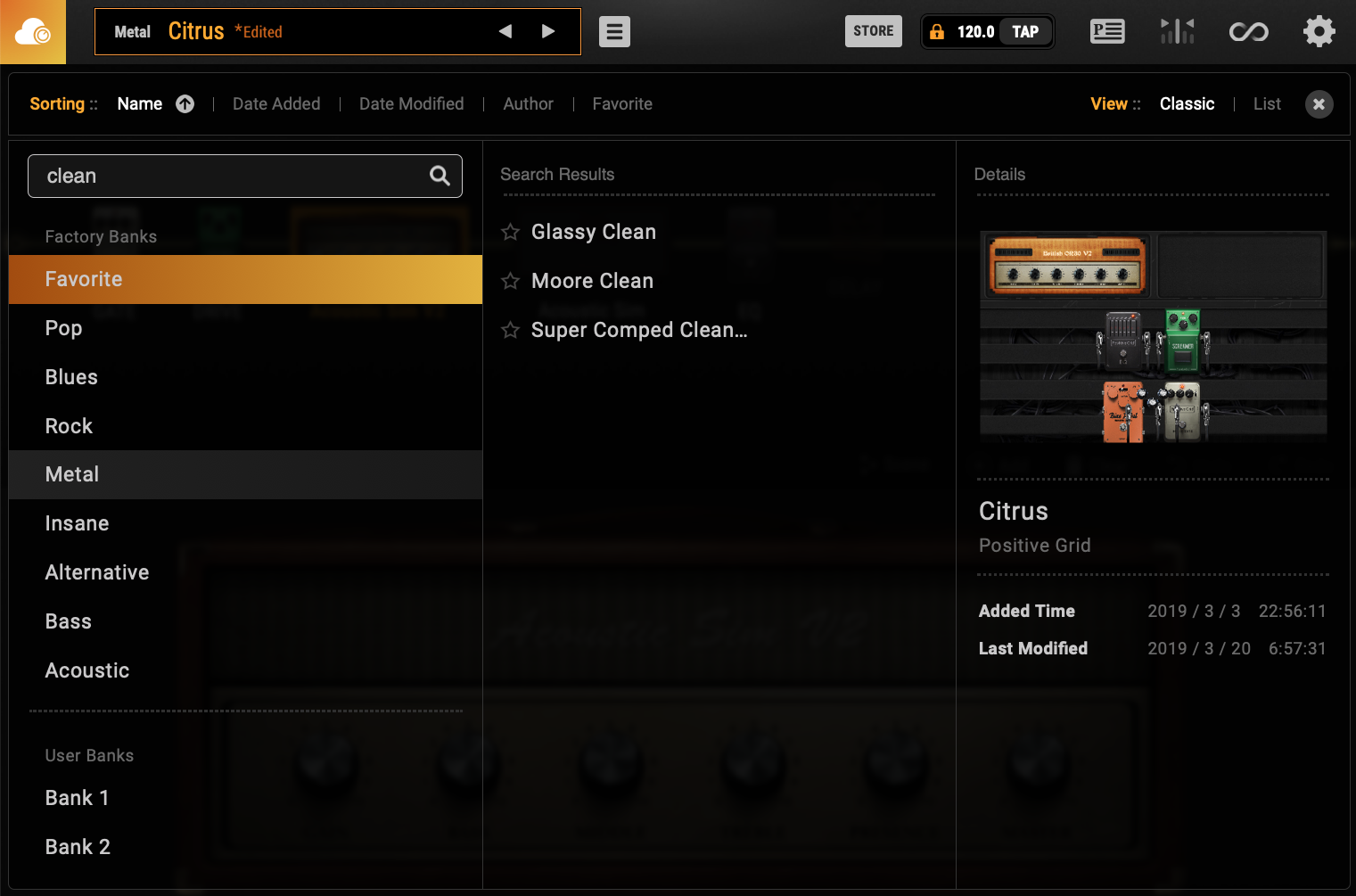Select the Acoustic bank
Image resolution: width=1356 pixels, height=896 pixels.
click(245, 670)
